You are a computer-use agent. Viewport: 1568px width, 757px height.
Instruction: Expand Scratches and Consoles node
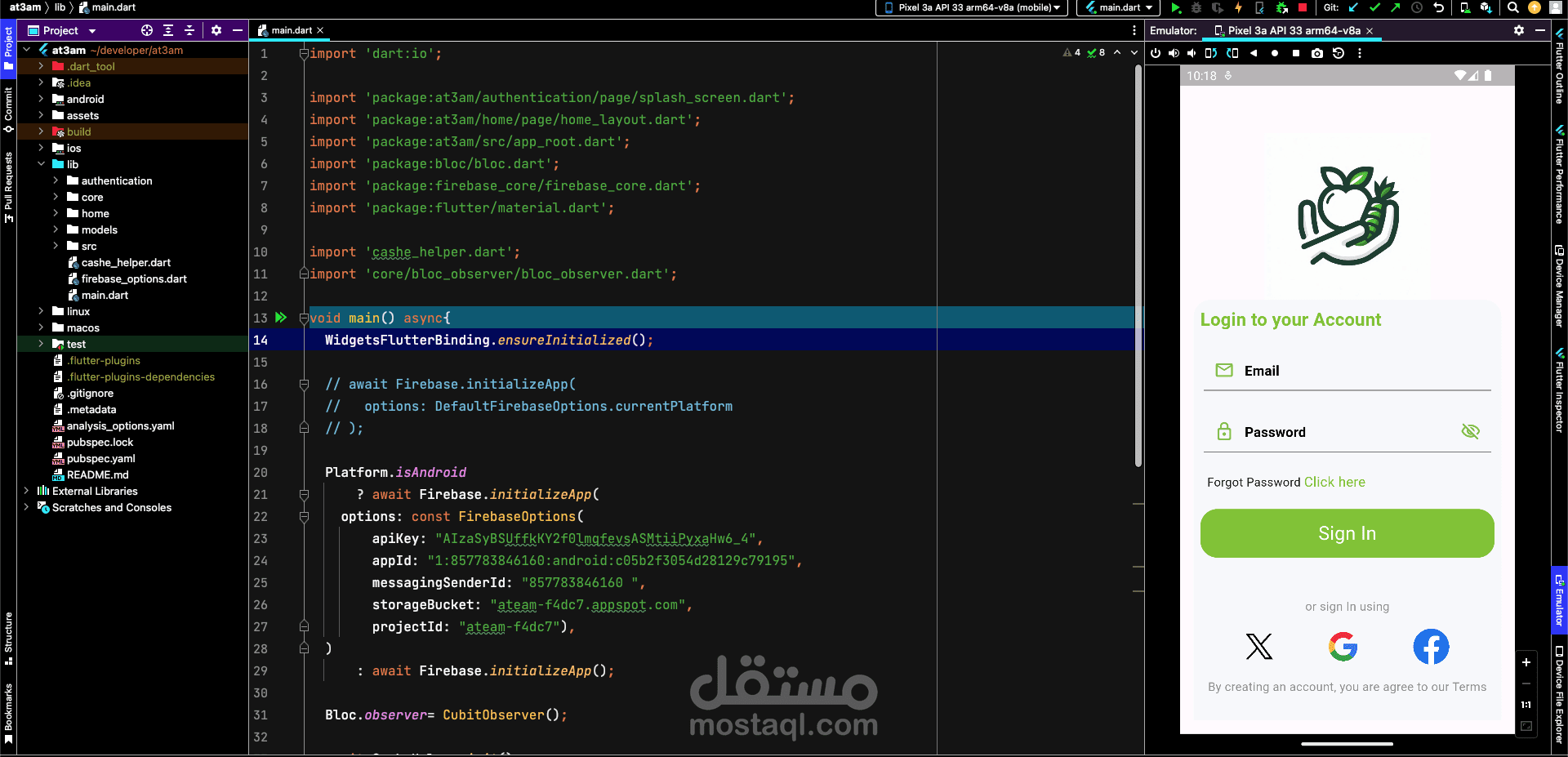point(26,507)
